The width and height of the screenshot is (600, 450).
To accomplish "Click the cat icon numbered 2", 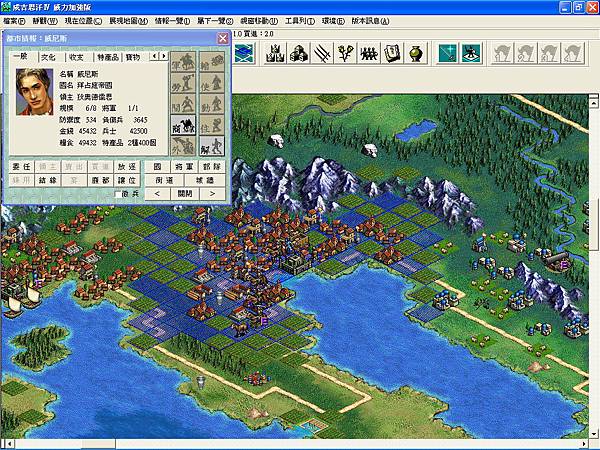I will [526, 53].
